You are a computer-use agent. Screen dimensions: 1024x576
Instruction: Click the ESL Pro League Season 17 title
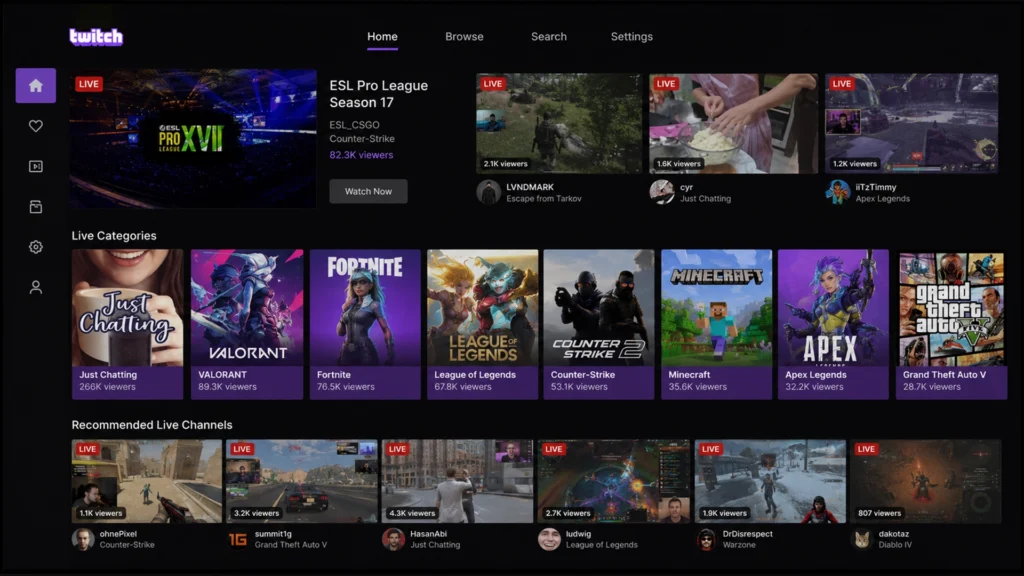click(379, 94)
